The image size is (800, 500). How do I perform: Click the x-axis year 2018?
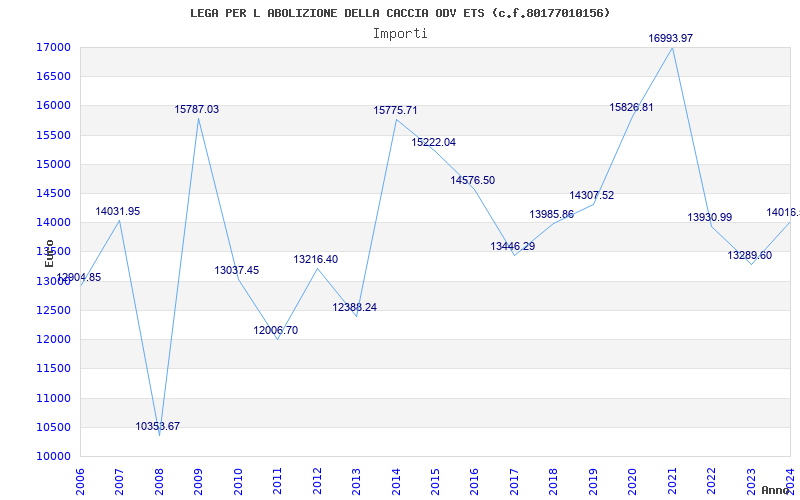[554, 481]
